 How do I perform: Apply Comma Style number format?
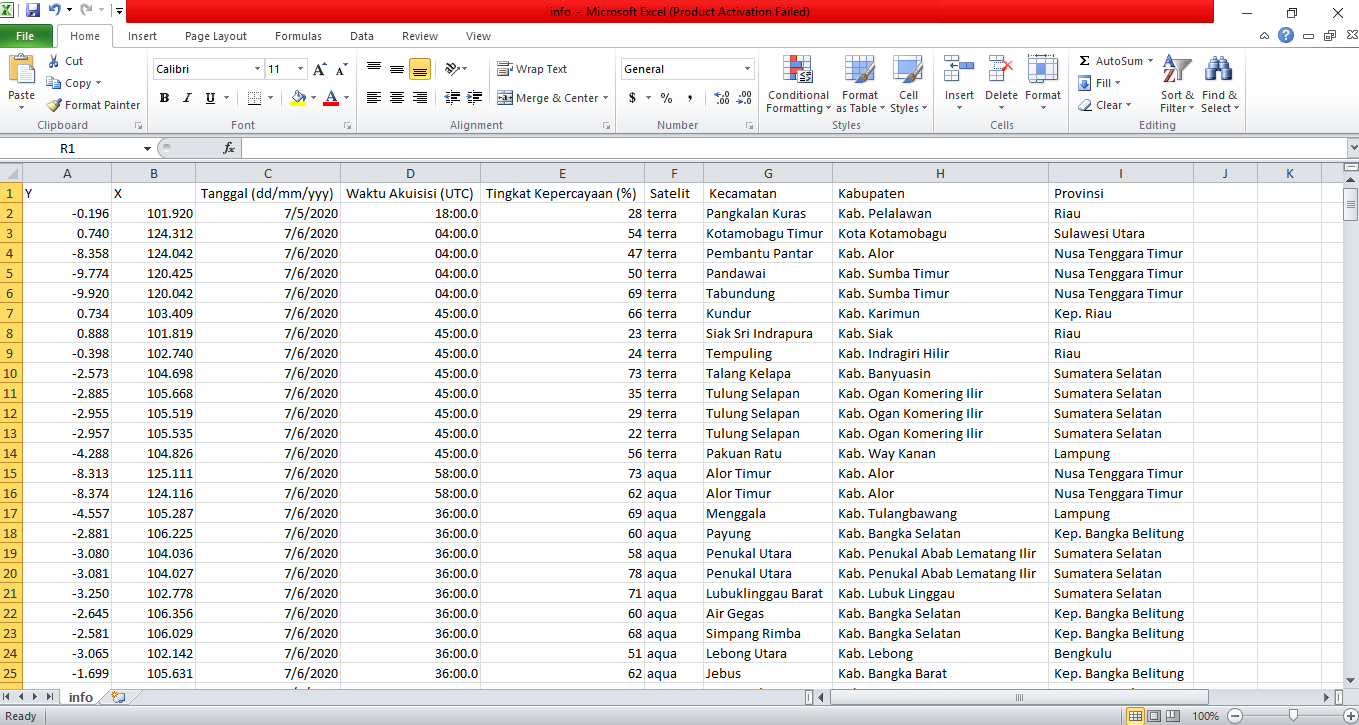pos(691,98)
